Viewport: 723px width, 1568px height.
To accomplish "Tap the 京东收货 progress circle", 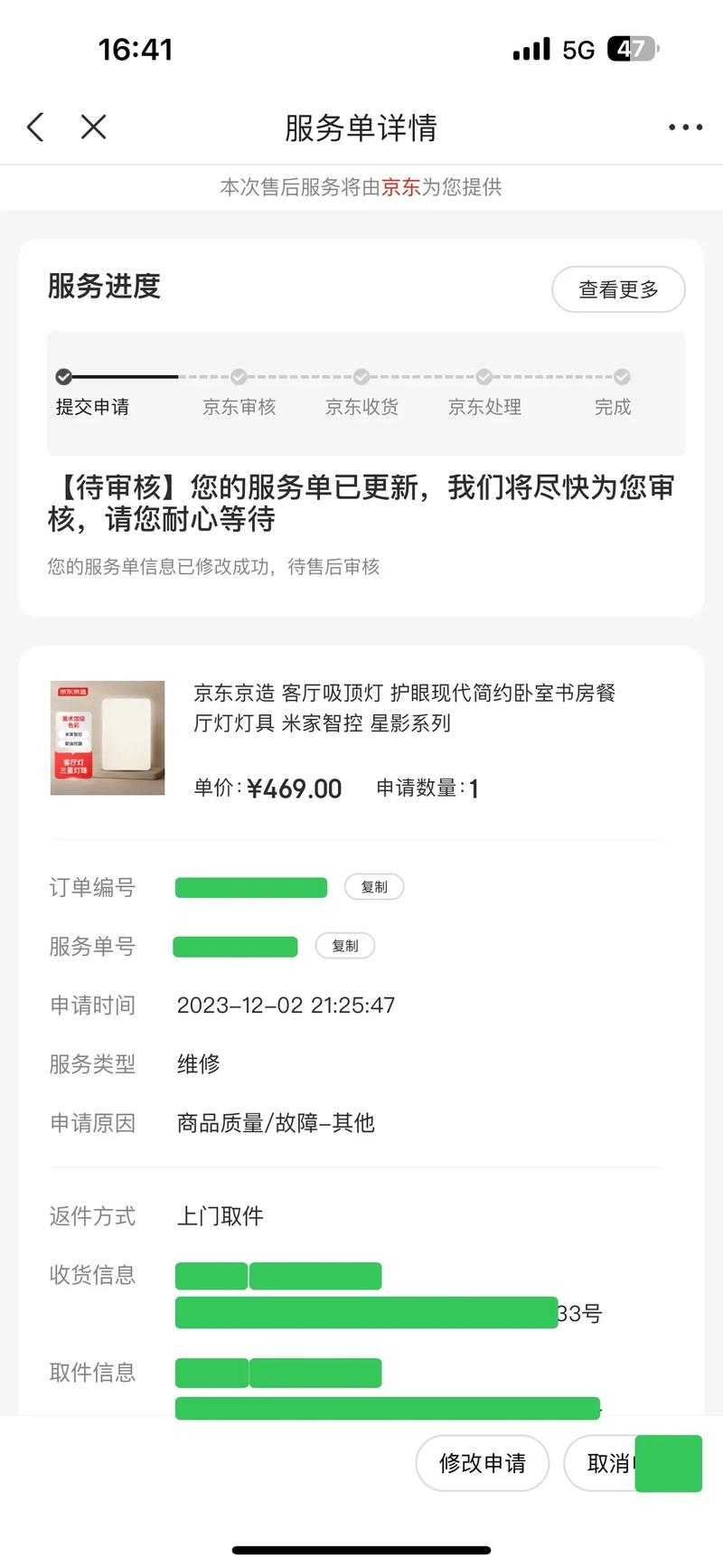I will [361, 376].
